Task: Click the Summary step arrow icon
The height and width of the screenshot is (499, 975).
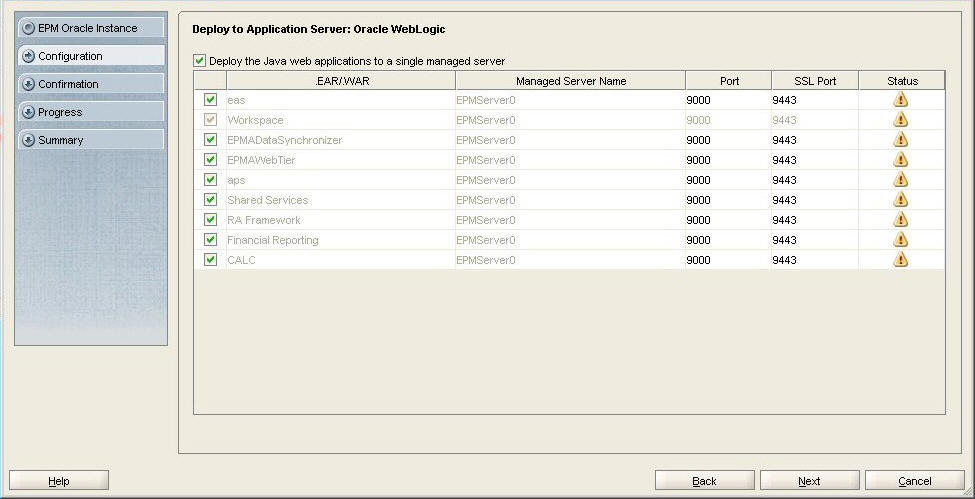Action: [28, 140]
